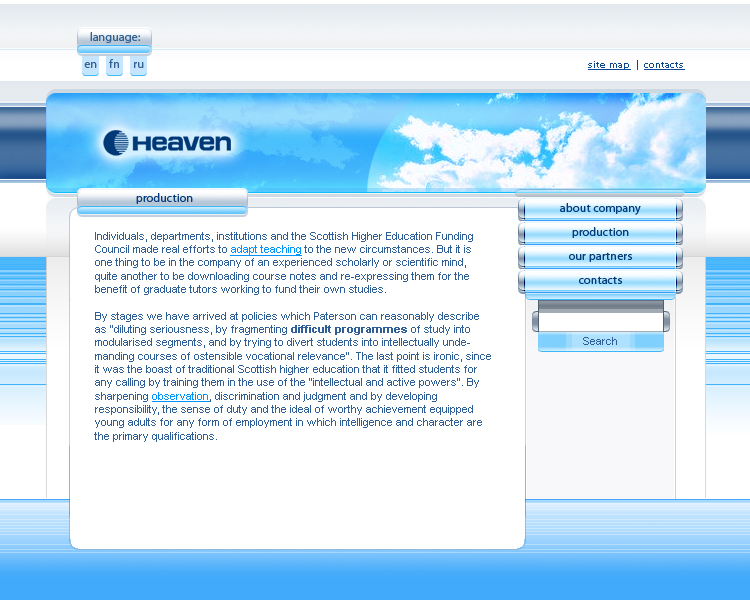Choose the 'ru' language option
This screenshot has height=600, width=750.
pos(138,65)
